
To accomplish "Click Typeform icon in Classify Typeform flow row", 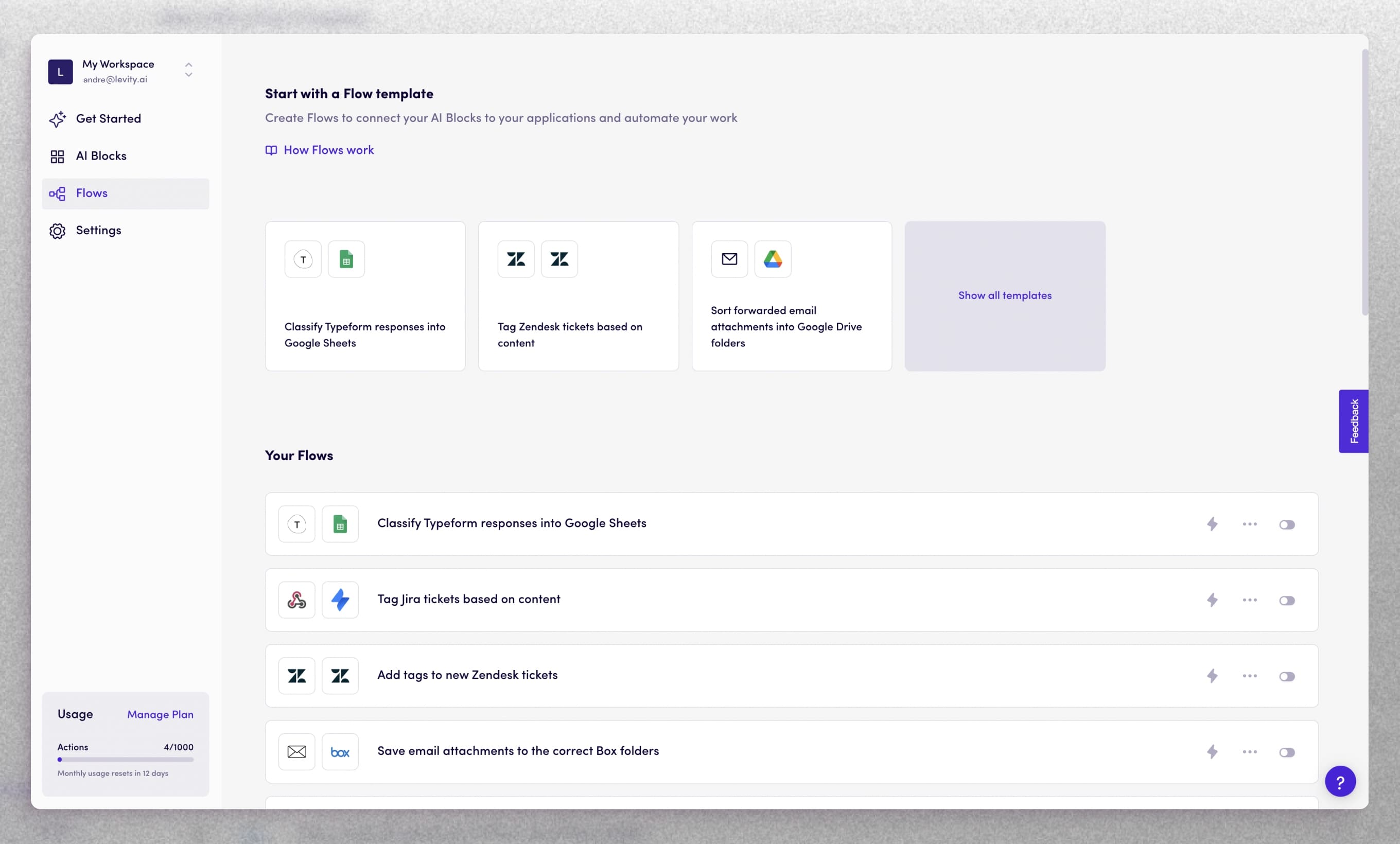I will pyautogui.click(x=296, y=524).
